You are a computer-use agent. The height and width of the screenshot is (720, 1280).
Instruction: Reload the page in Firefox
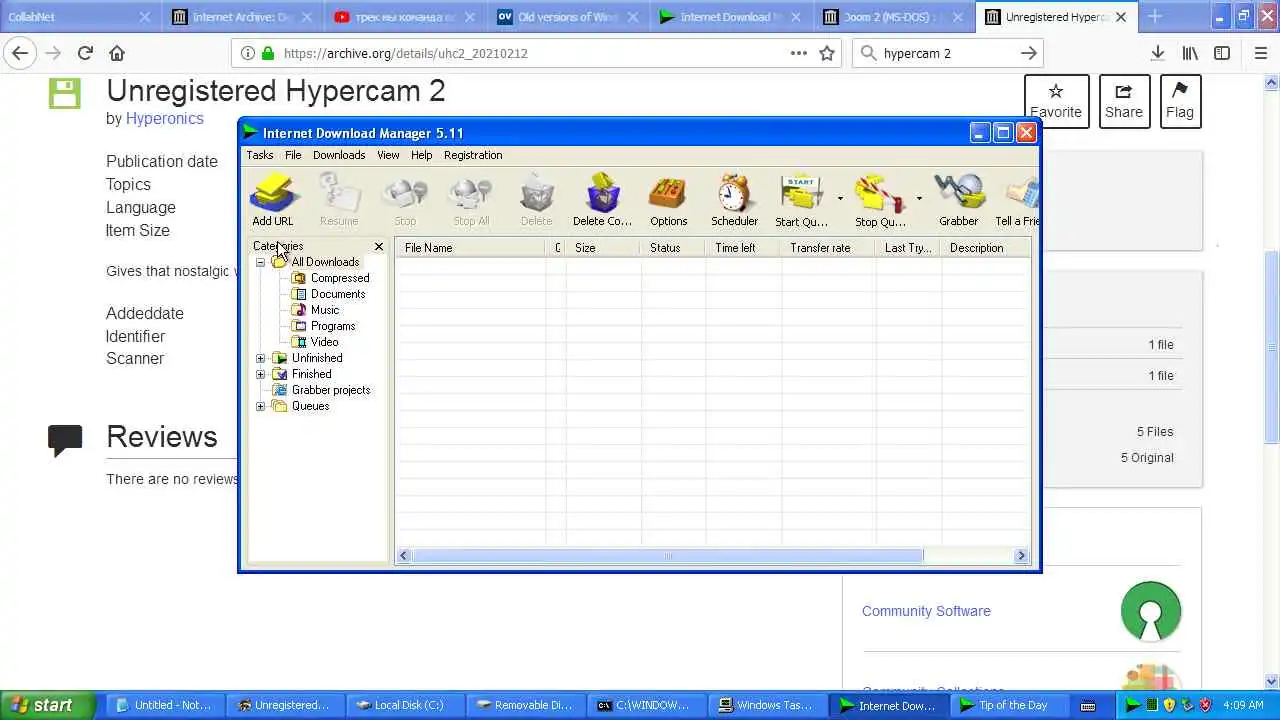click(85, 53)
